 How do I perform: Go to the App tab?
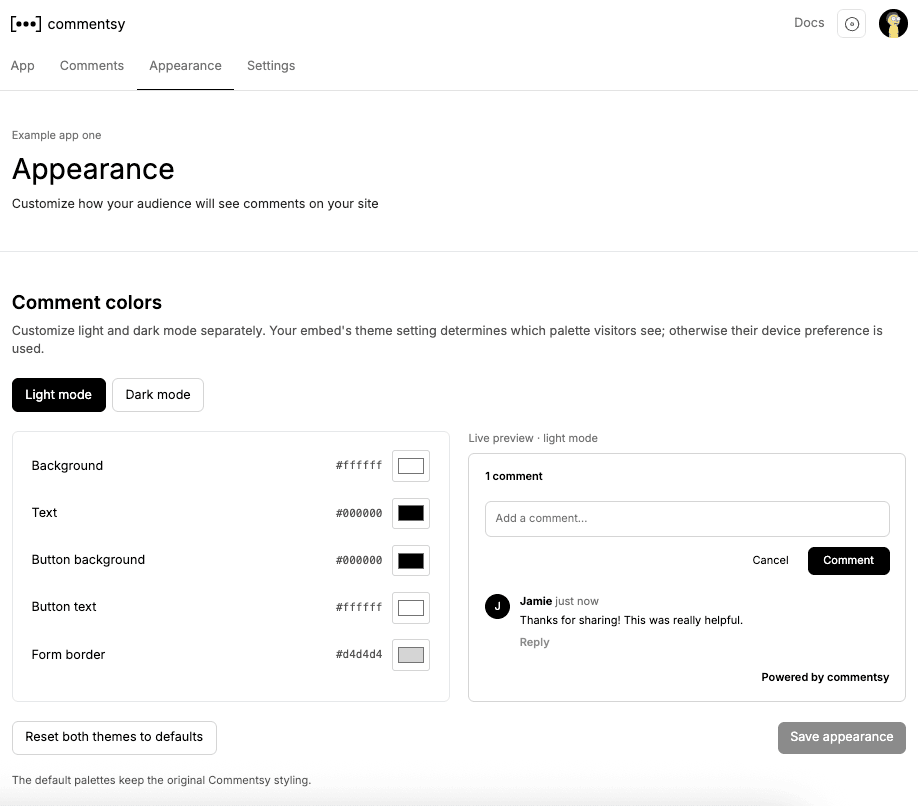(x=23, y=66)
